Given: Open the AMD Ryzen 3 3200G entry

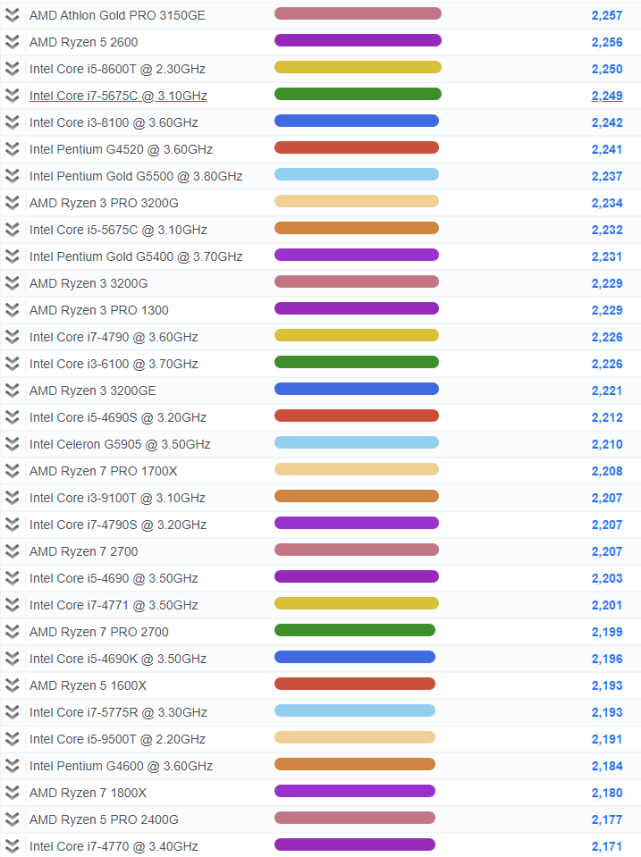Looking at the screenshot, I should coord(89,283).
